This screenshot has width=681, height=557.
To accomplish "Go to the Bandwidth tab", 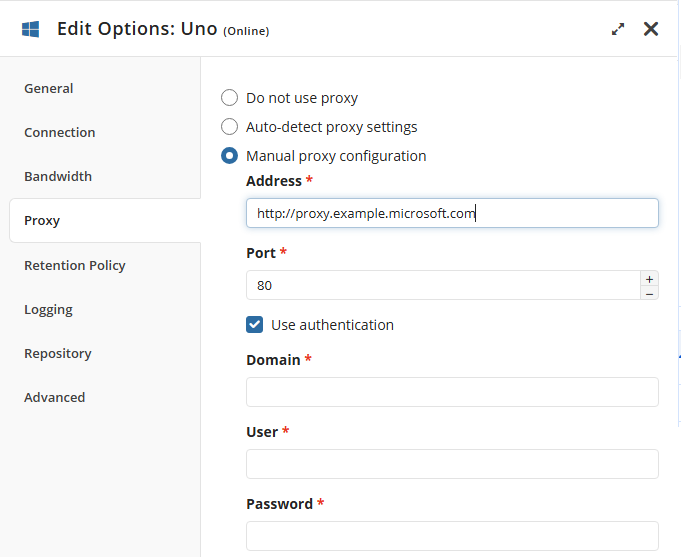I will (58, 176).
